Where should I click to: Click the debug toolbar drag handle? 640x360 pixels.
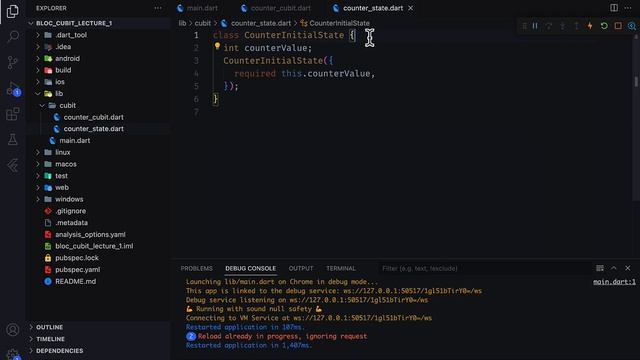pyautogui.click(x=524, y=26)
